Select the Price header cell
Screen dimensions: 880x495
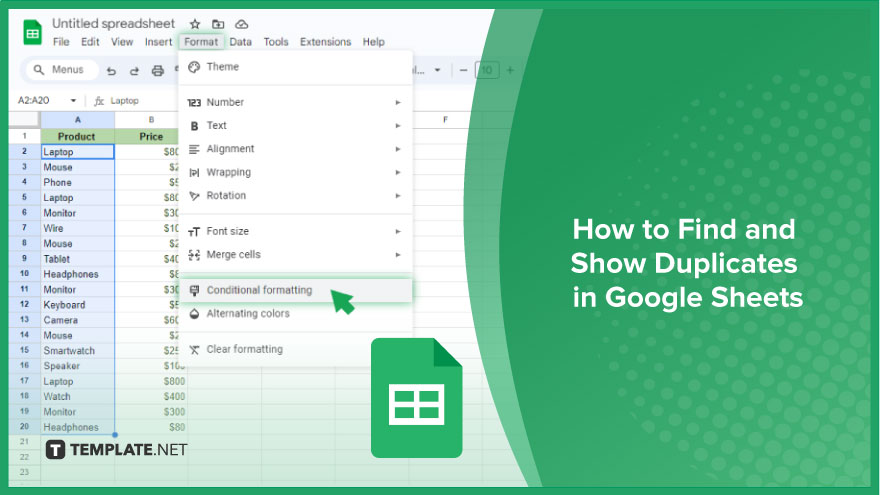[150, 136]
